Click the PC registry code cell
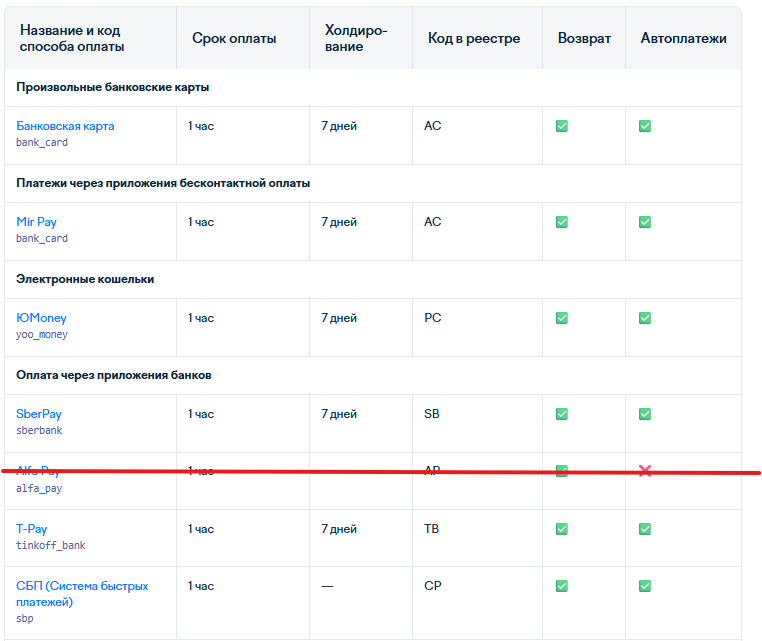 pos(433,318)
